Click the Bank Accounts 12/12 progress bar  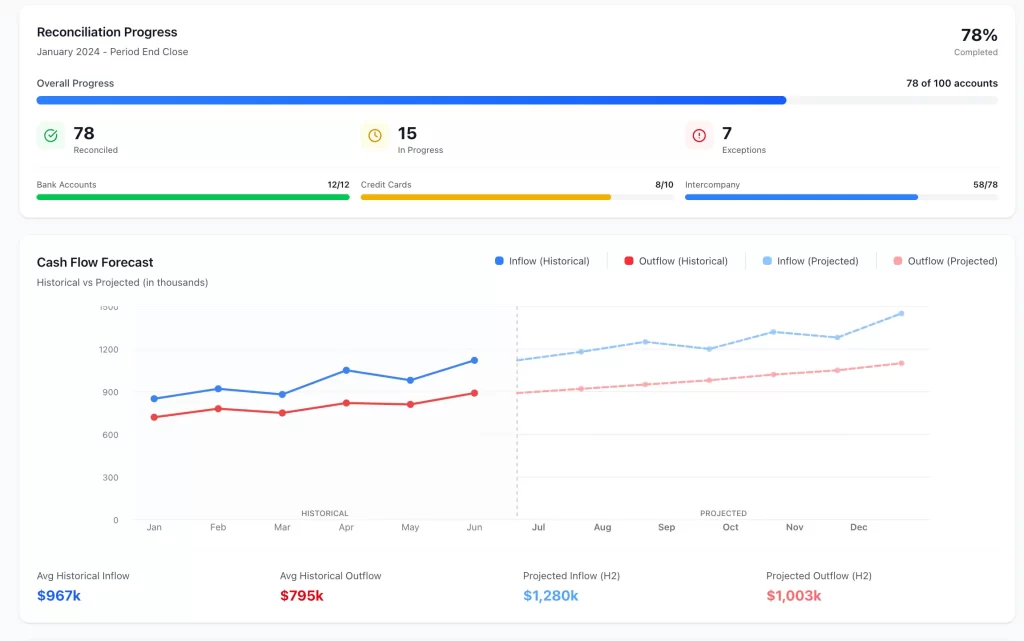tap(192, 197)
